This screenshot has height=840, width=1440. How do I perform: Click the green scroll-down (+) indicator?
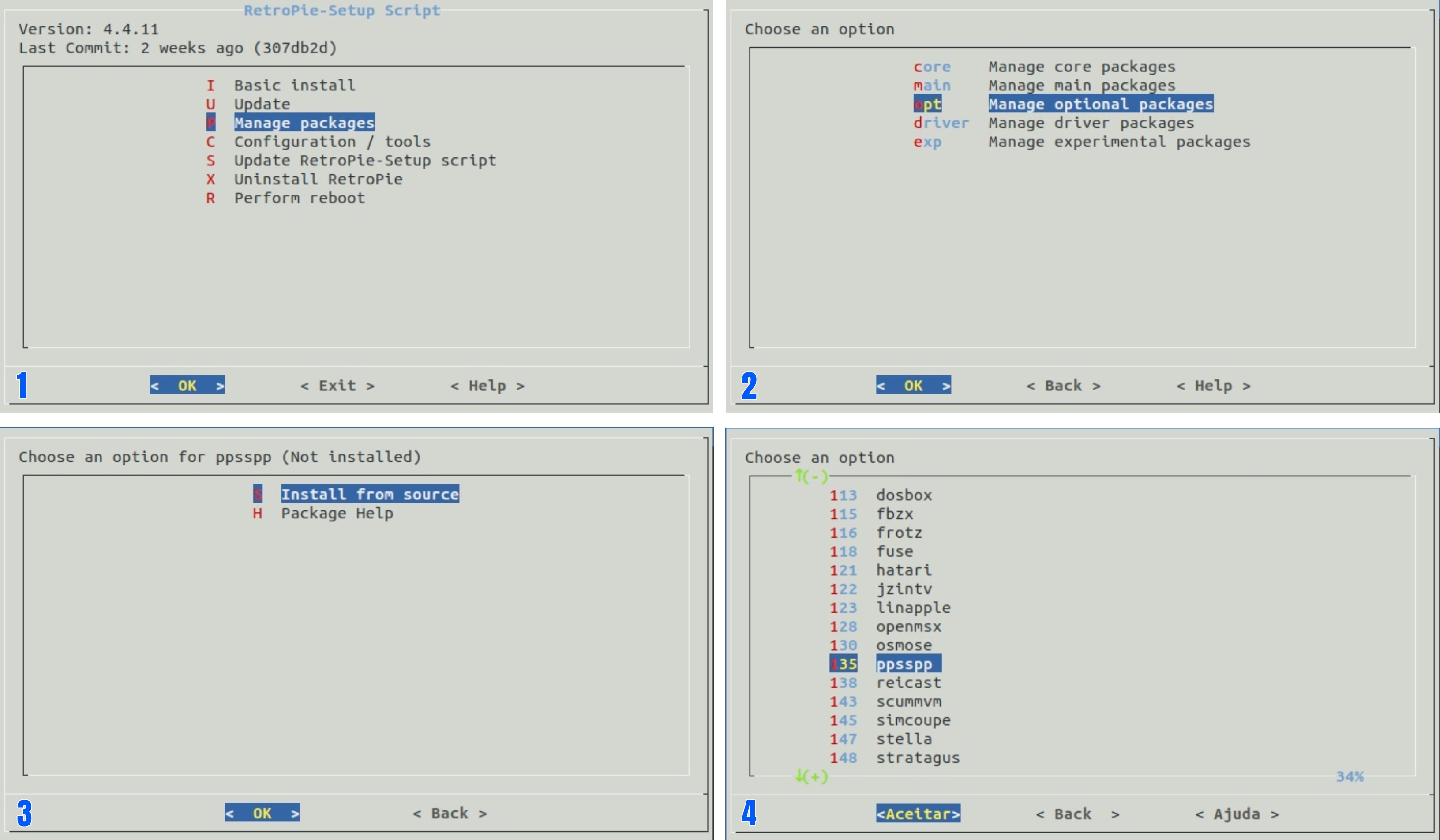tap(811, 776)
